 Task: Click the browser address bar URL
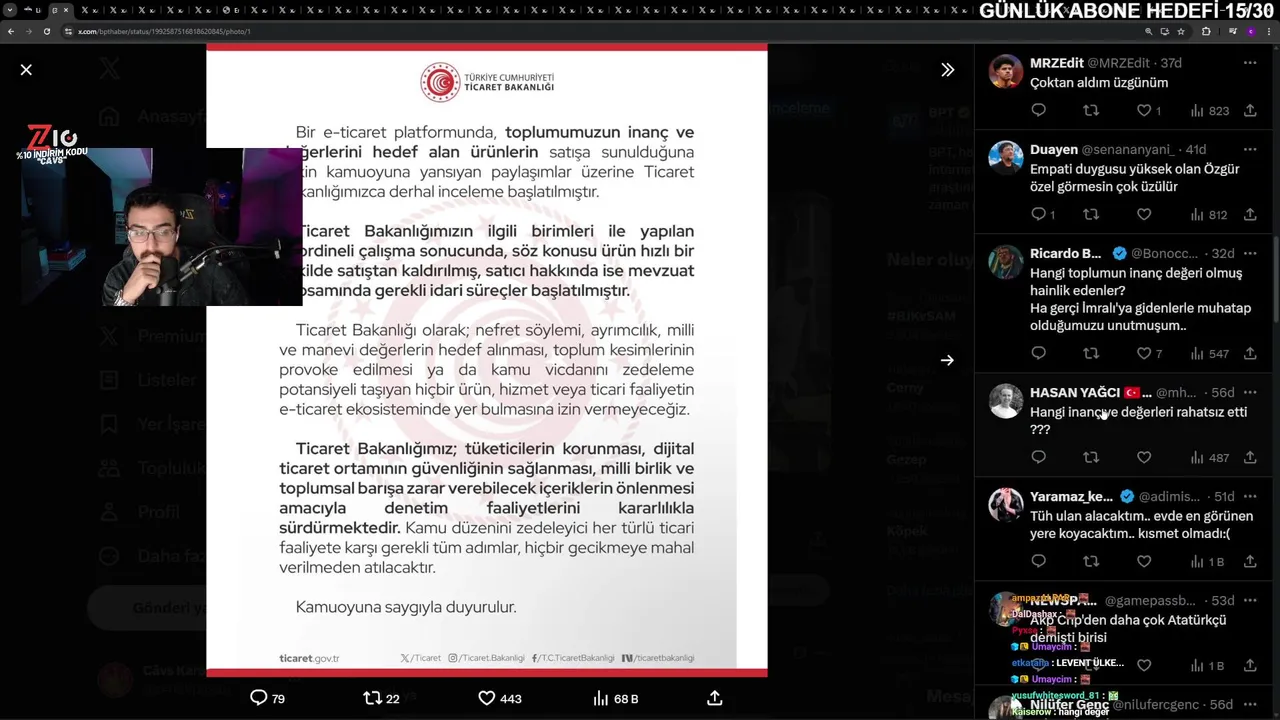[164, 31]
